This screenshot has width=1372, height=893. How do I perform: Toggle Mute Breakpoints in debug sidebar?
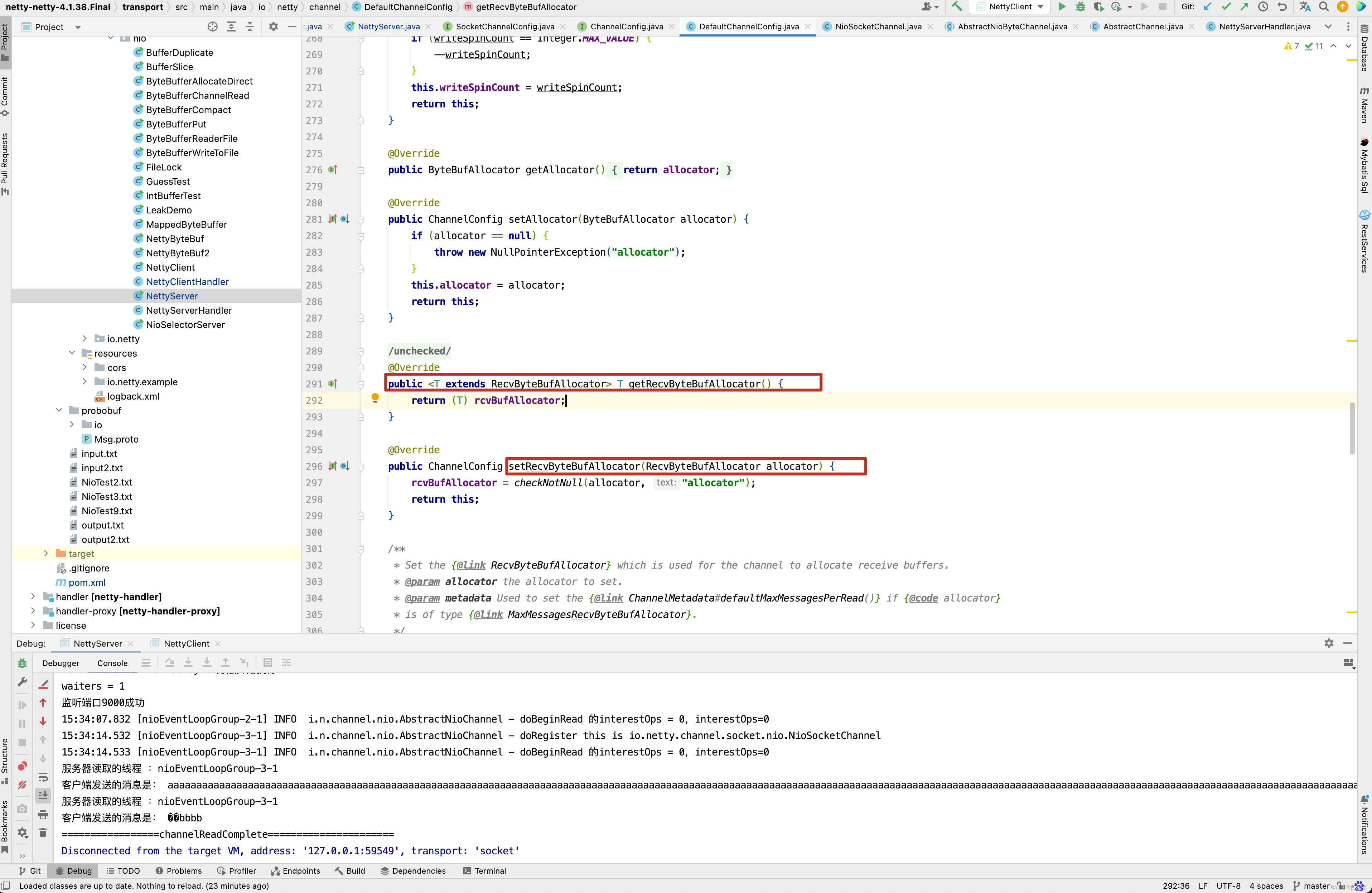23,785
